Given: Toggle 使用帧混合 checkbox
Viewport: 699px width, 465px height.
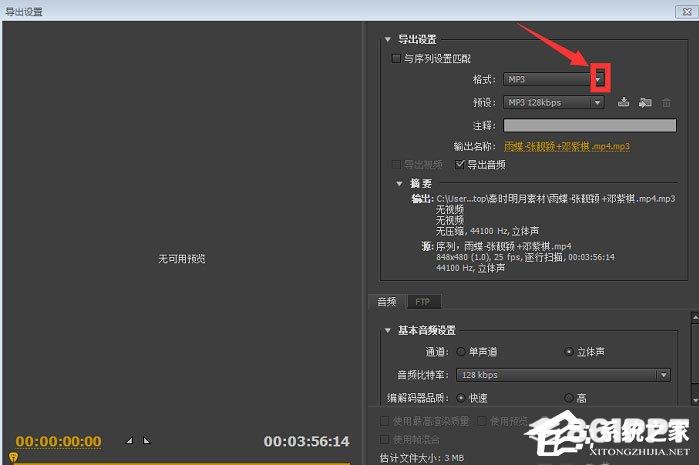Looking at the screenshot, I should [x=384, y=440].
